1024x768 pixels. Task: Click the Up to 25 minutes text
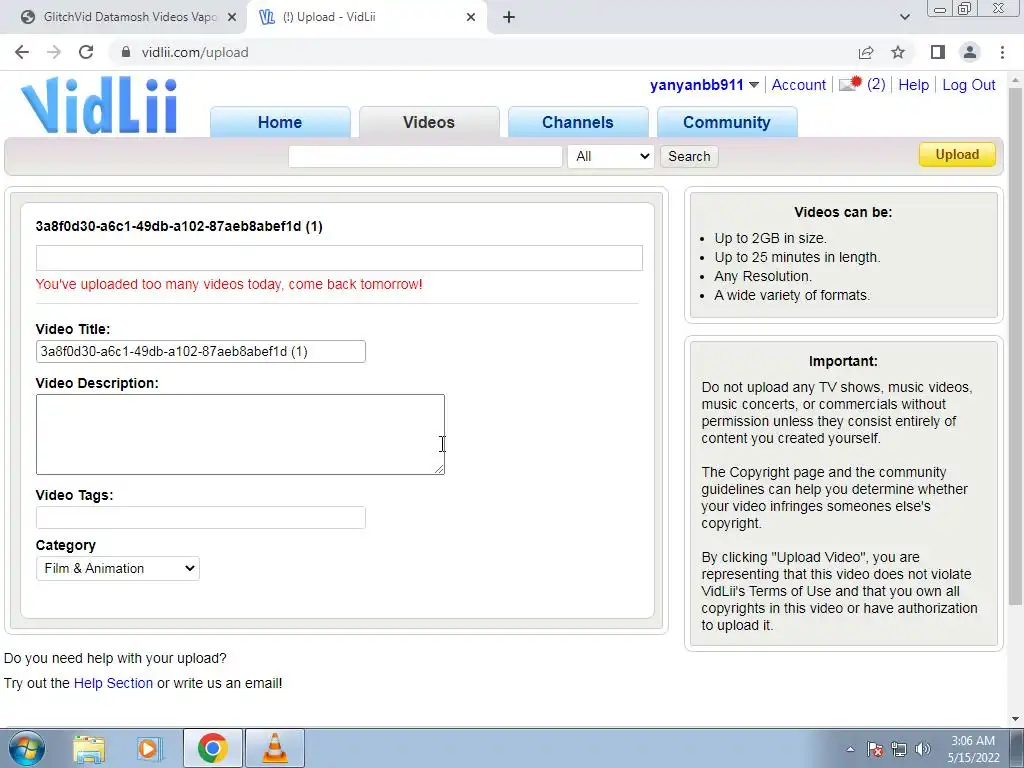(x=797, y=257)
